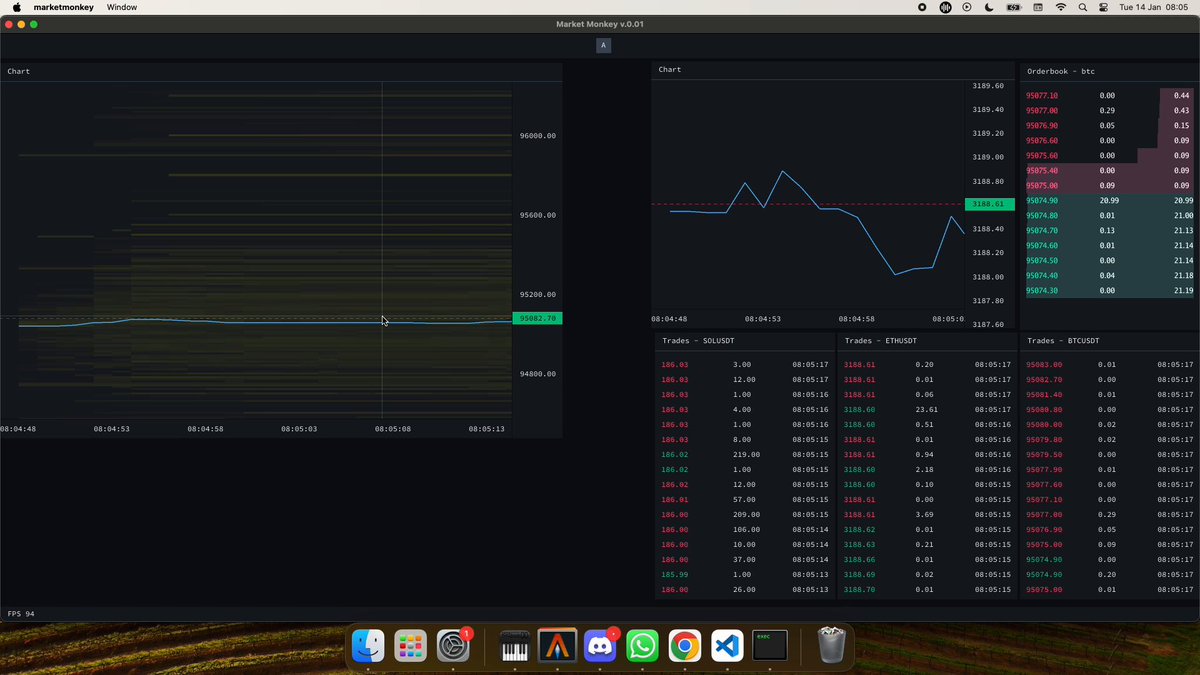Viewport: 1200px width, 675px height.
Task: Select the 95074.90 bid row in orderbook
Action: coord(1109,201)
